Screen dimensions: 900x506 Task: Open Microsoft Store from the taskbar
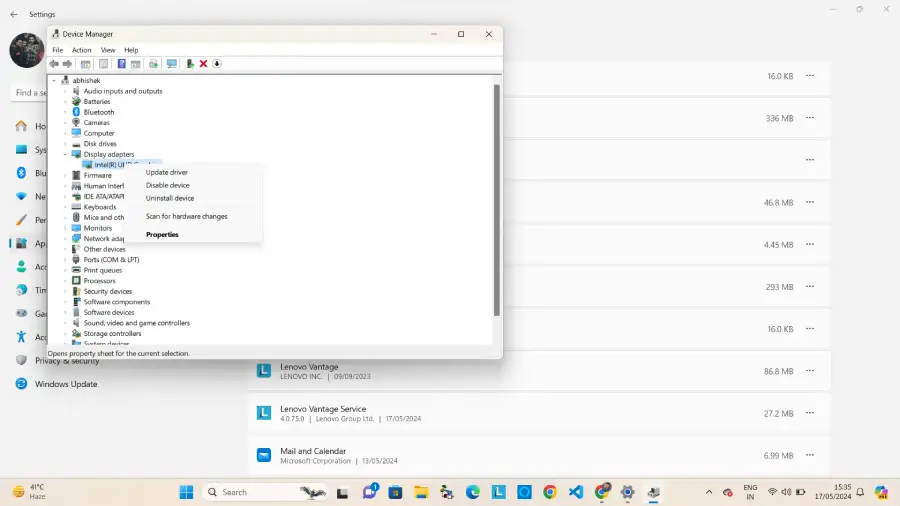point(395,492)
